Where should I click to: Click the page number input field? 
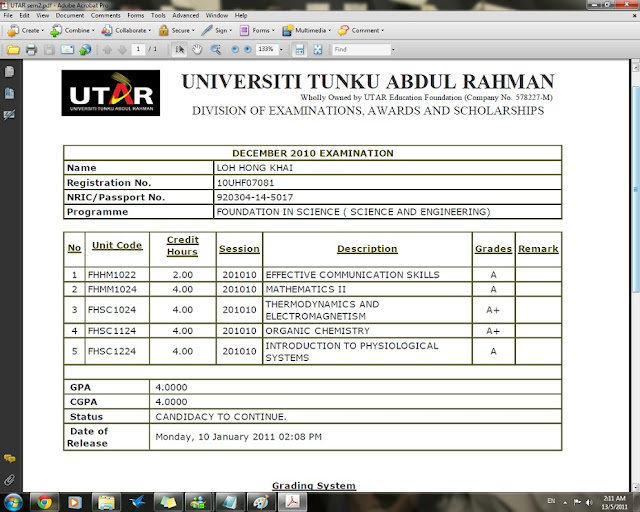coord(138,49)
